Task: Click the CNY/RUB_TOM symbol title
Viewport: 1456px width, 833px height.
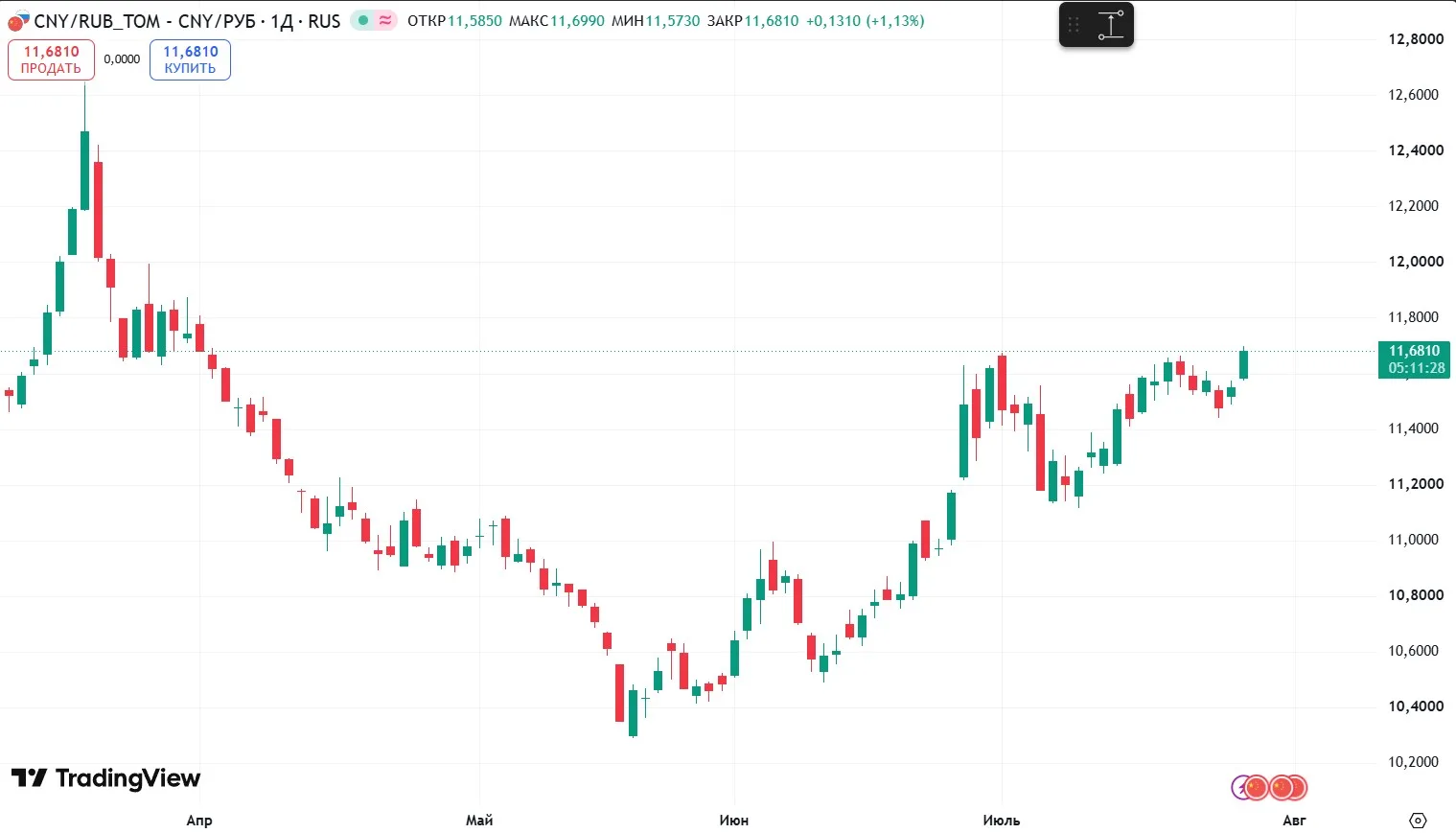Action: (x=188, y=21)
